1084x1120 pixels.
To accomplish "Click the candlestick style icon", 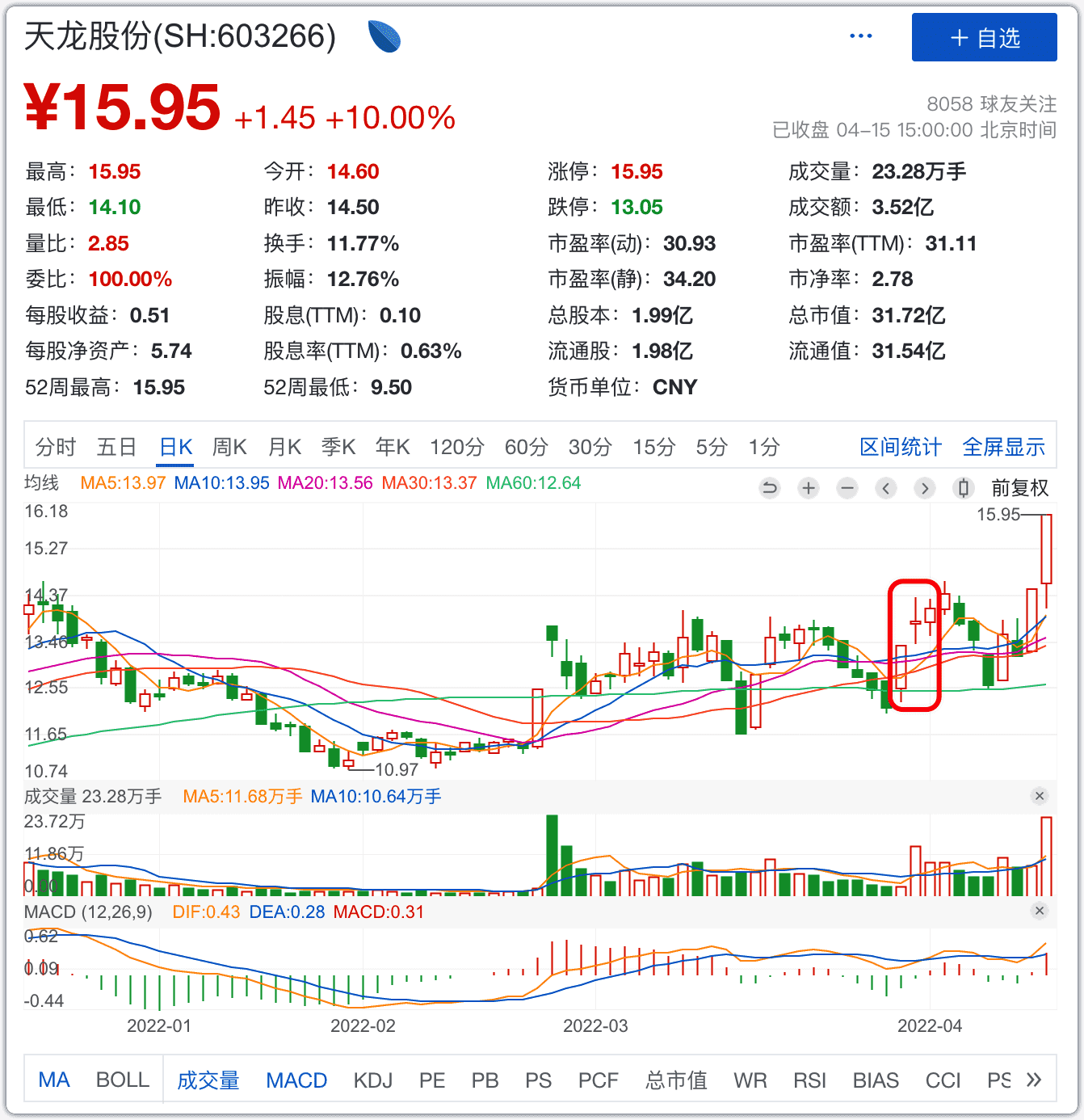I will tap(963, 488).
